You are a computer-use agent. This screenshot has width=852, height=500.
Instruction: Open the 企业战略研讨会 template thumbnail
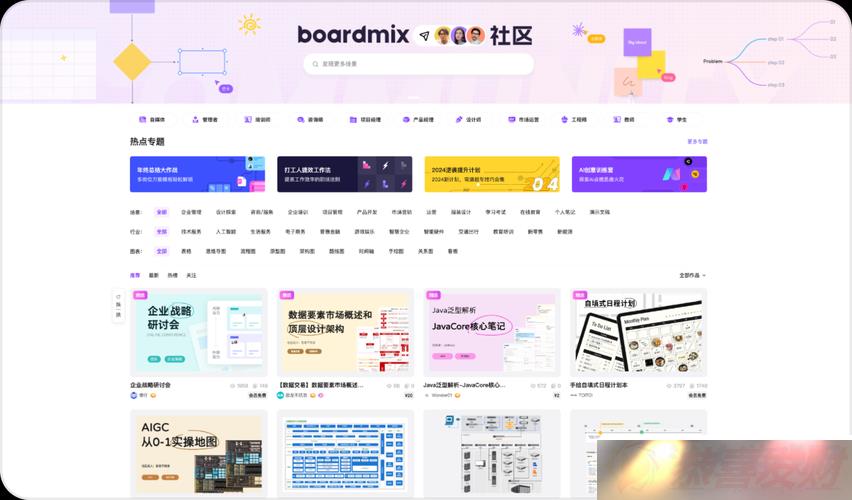(199, 333)
